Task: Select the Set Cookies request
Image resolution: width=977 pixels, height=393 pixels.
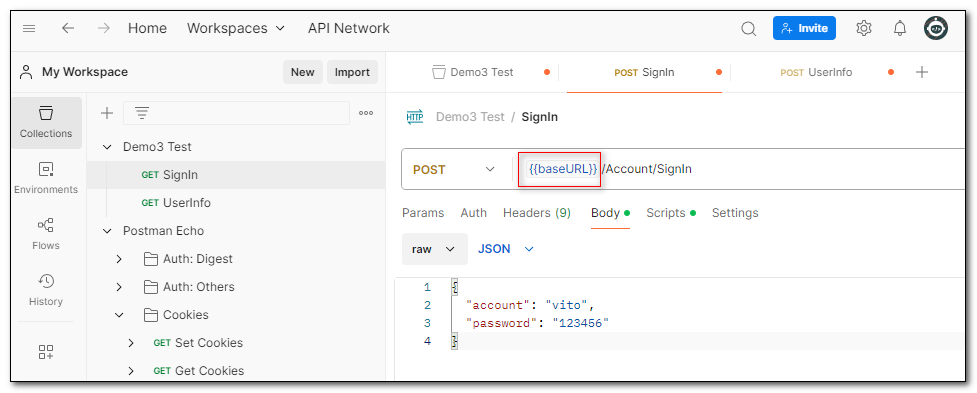Action: (198, 343)
